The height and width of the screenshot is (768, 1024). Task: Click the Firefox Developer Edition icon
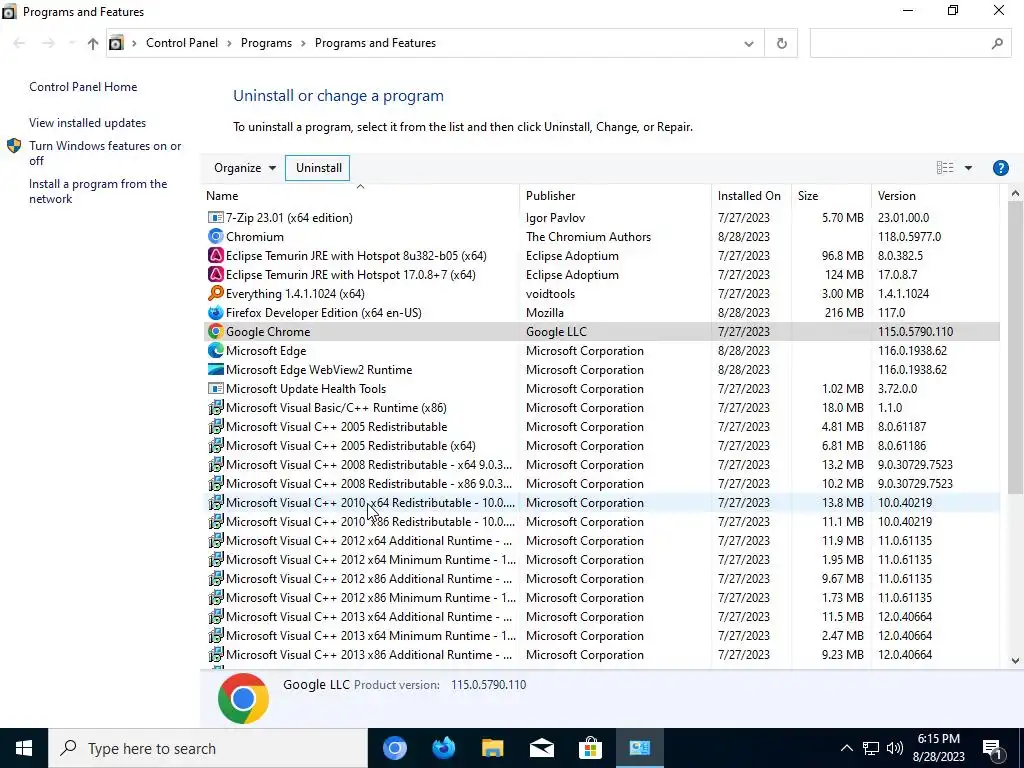tap(216, 312)
